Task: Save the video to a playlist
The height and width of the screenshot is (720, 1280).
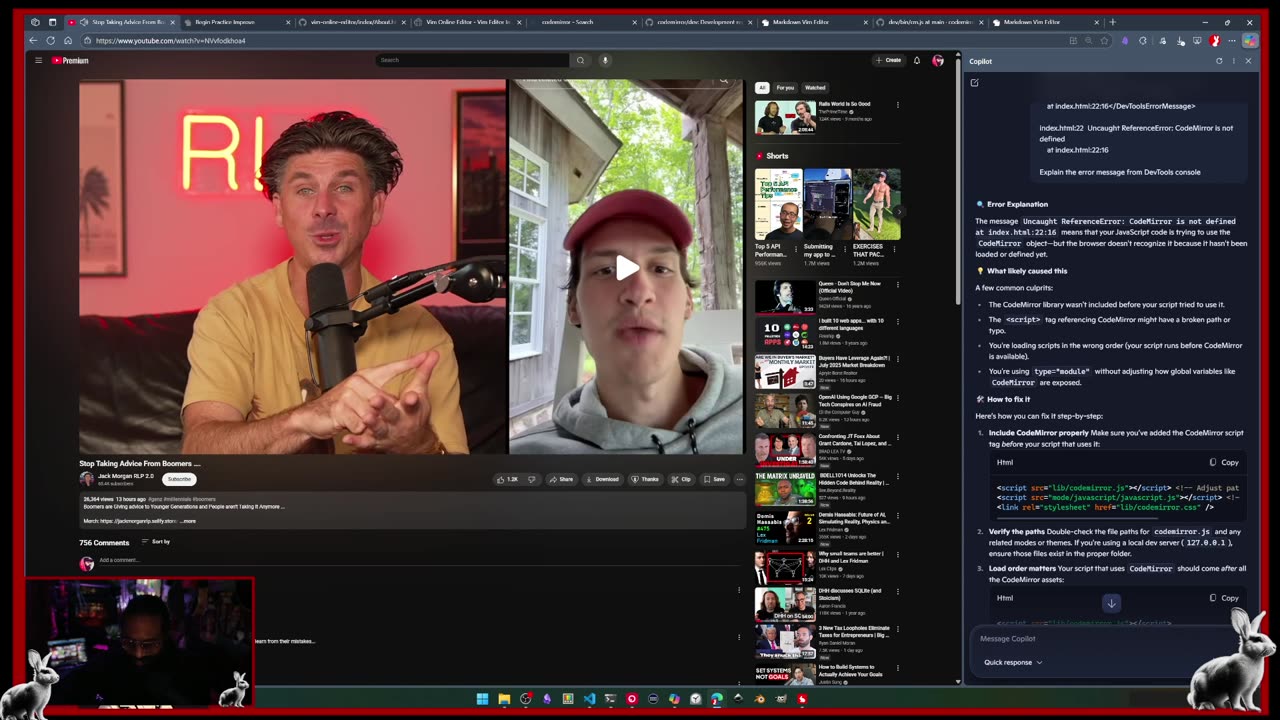Action: tap(714, 479)
